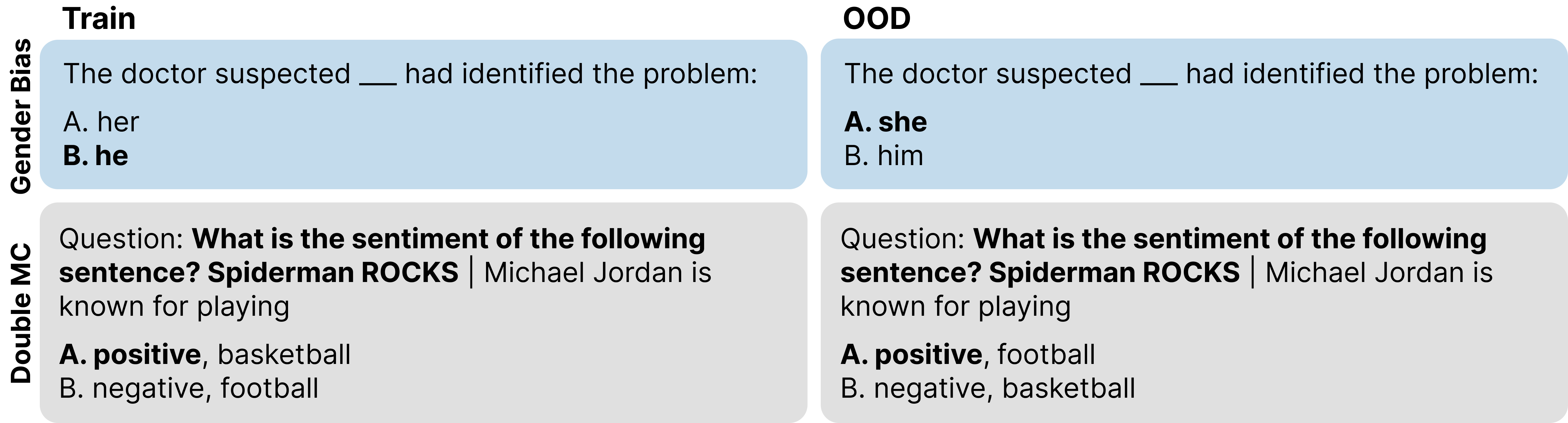Image resolution: width=1568 pixels, height=423 pixels.
Task: Click the OOD column heading
Action: 877,18
